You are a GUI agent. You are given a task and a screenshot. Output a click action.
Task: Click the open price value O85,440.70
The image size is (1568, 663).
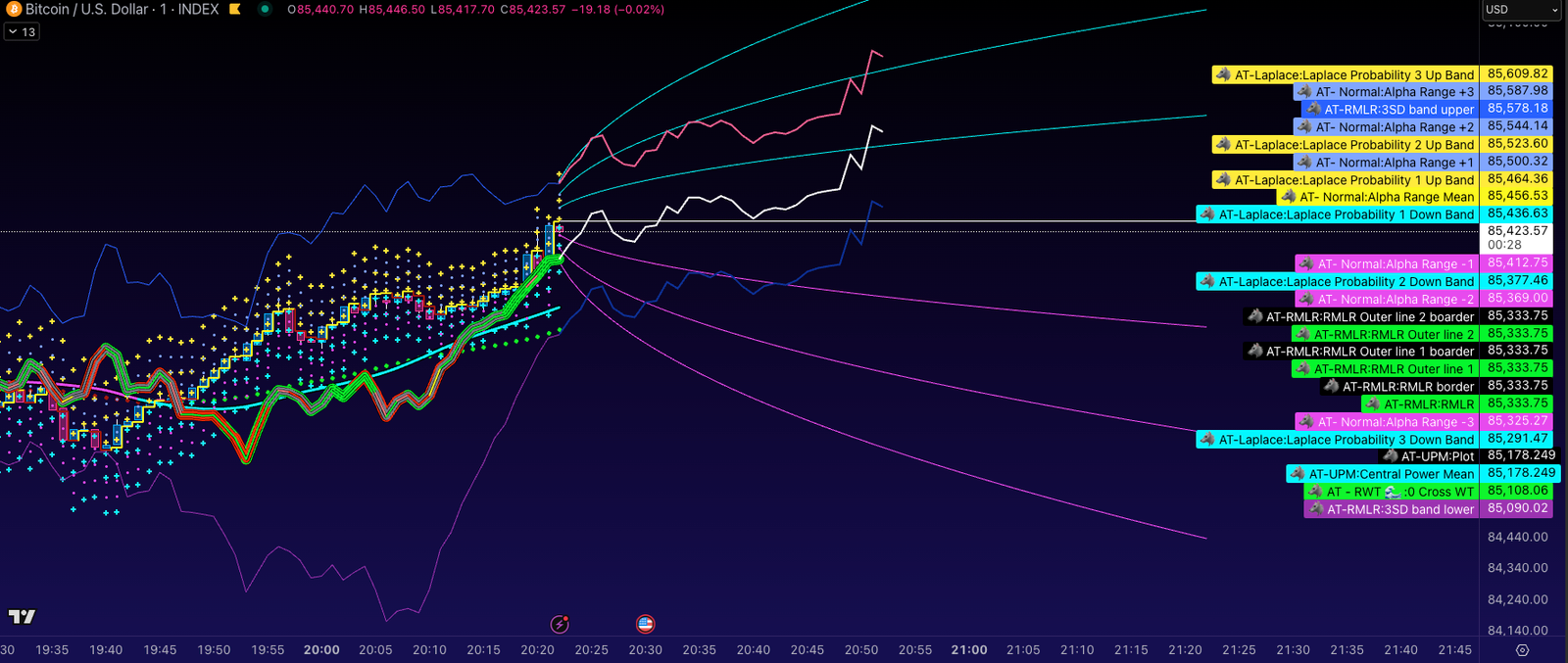[x=320, y=9]
